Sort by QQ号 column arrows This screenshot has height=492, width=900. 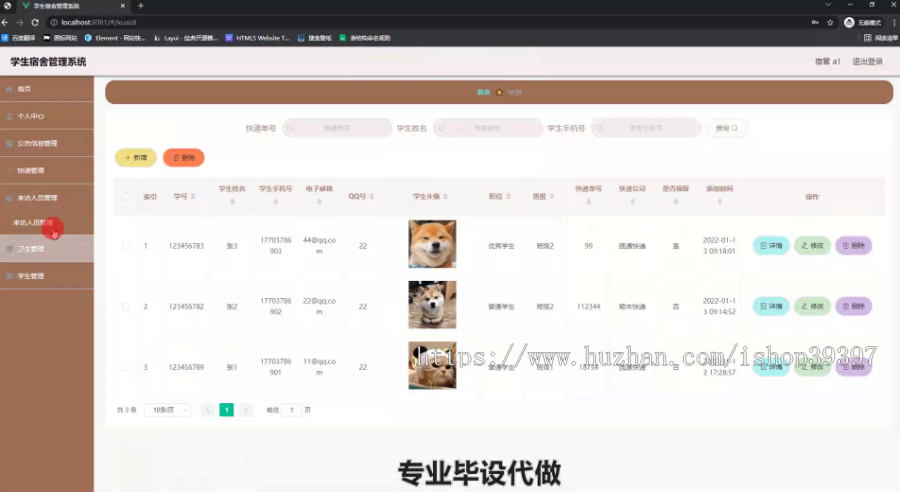[x=372, y=196]
